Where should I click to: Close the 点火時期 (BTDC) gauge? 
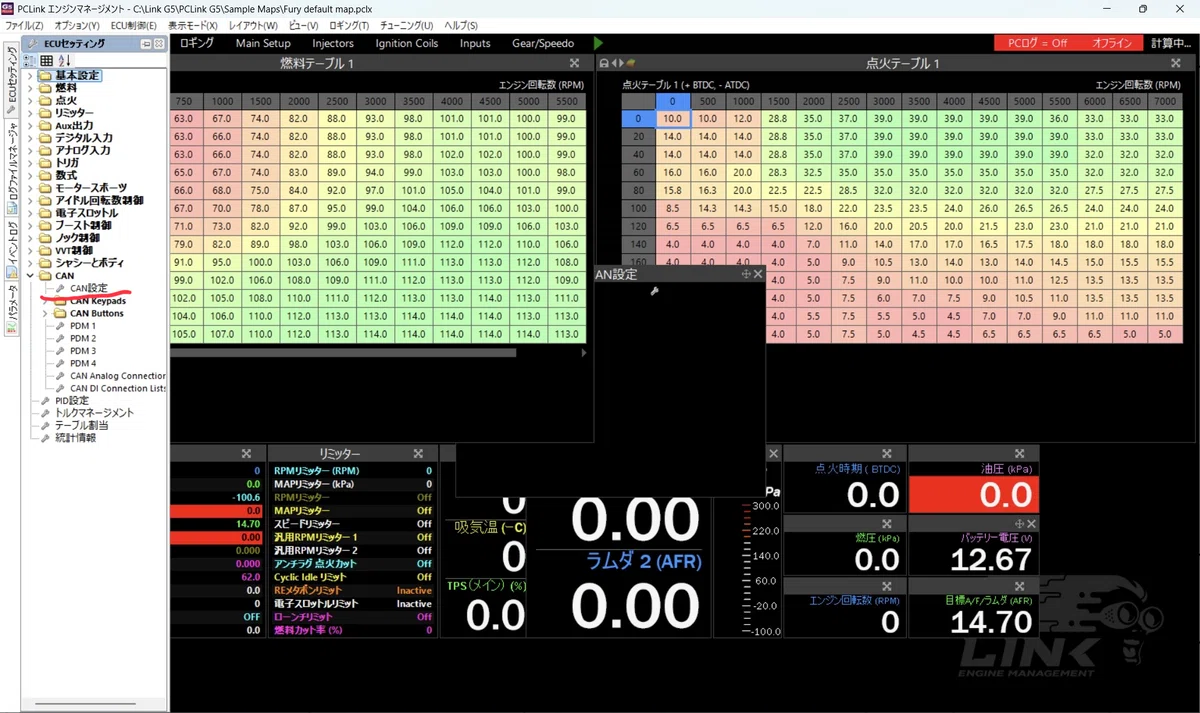[887, 454]
